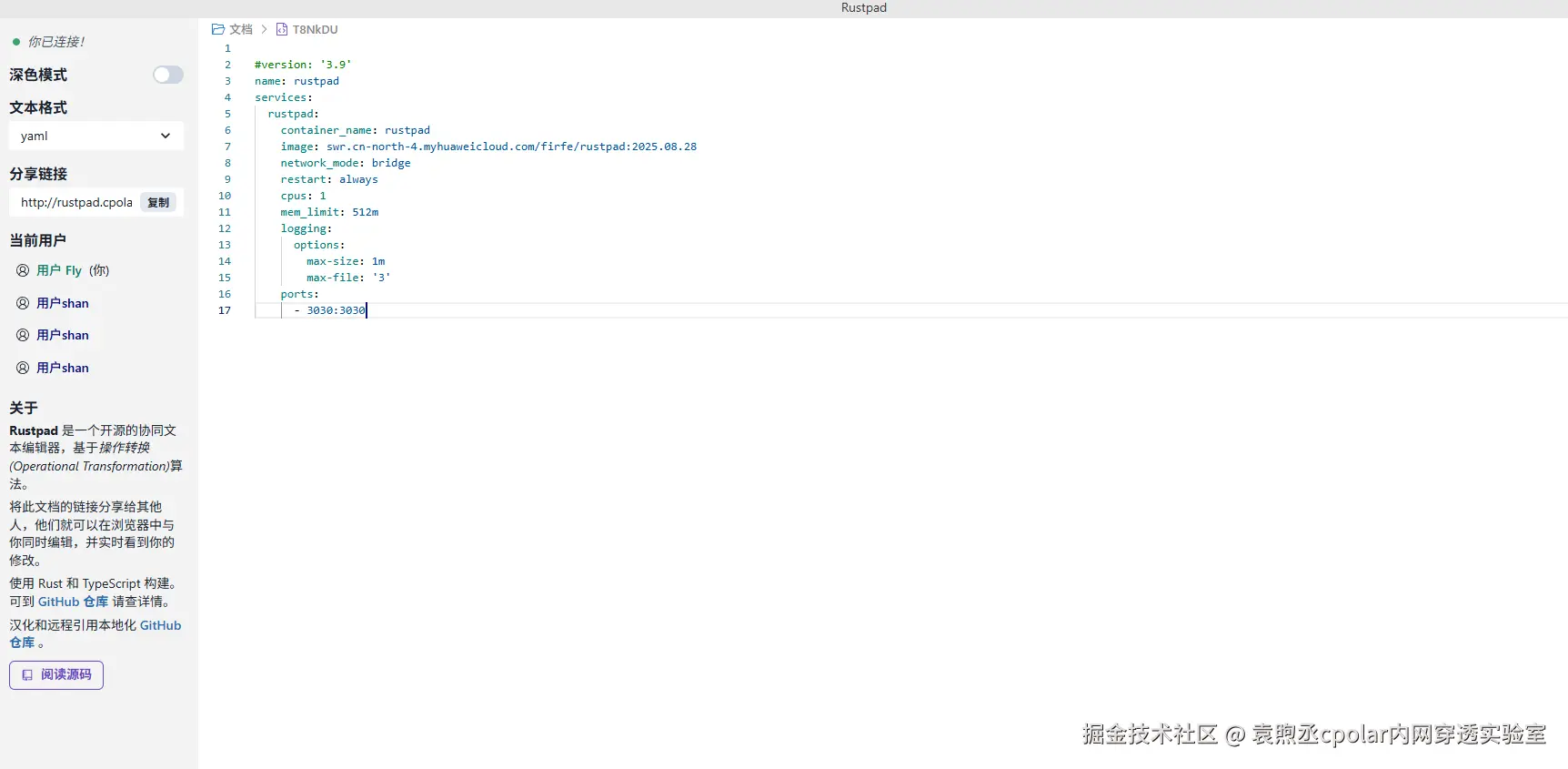1568x769 pixels.
Task: Click the 你已连接! status text
Action: point(56,42)
